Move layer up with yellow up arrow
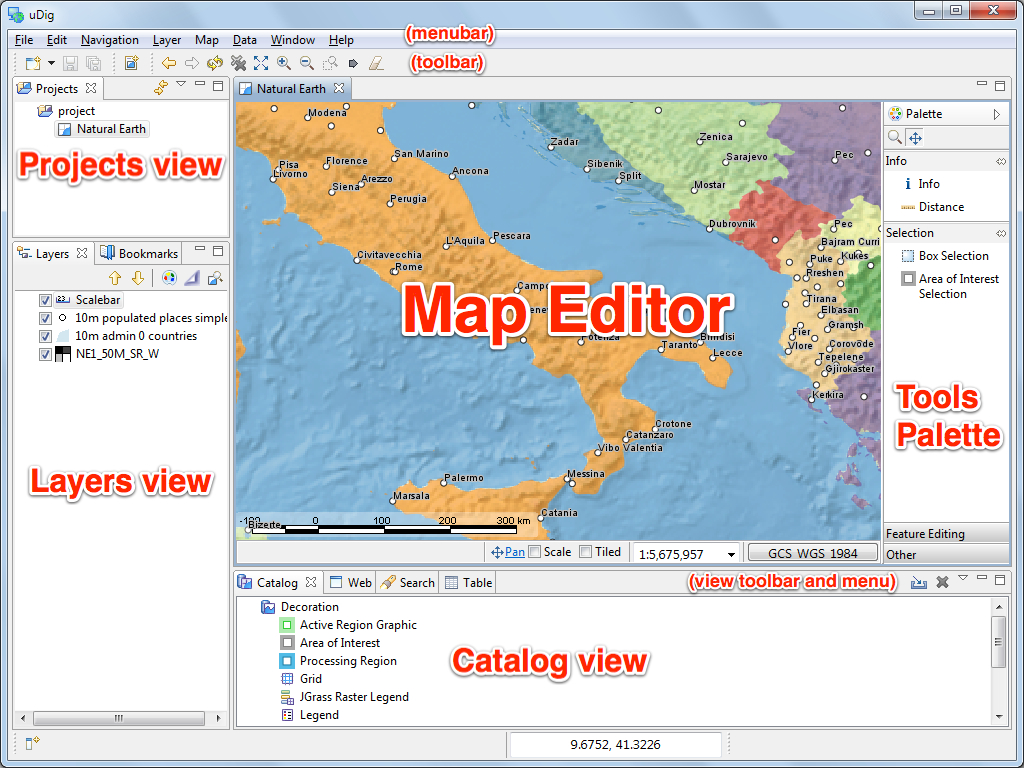 (x=115, y=278)
